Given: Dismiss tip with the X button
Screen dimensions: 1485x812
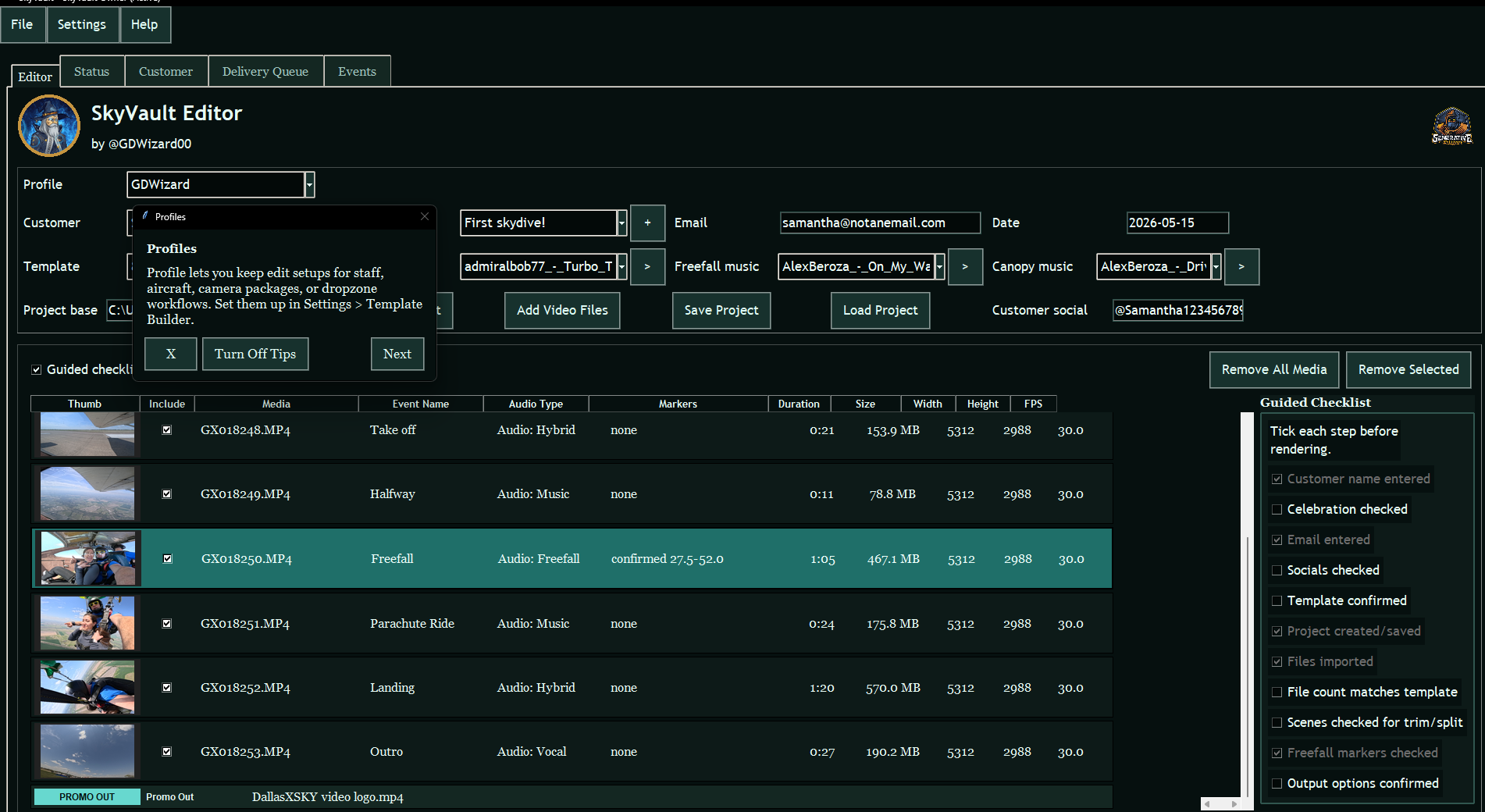Looking at the screenshot, I should point(171,354).
